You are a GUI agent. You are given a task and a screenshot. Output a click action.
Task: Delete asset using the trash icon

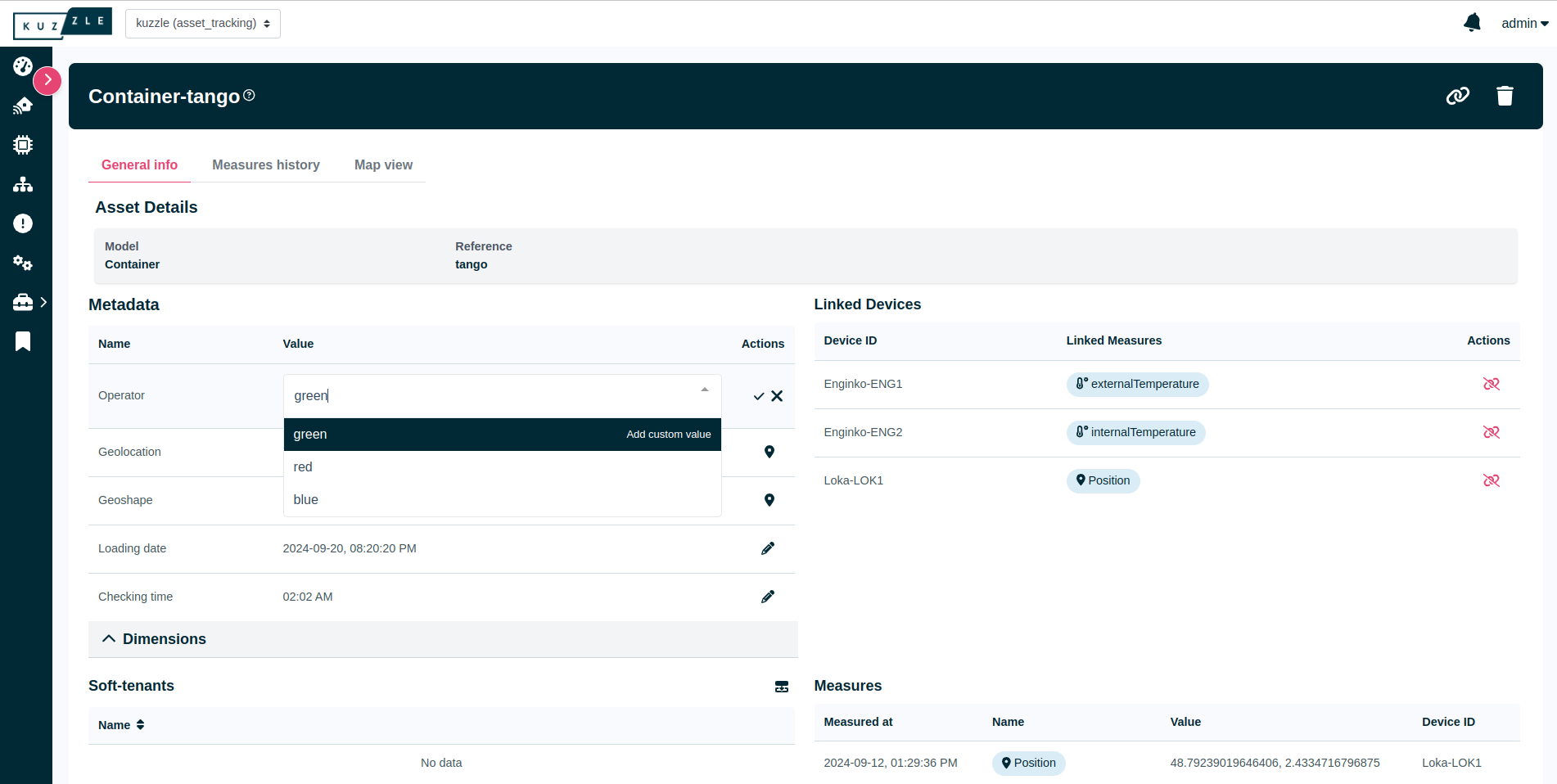1505,96
